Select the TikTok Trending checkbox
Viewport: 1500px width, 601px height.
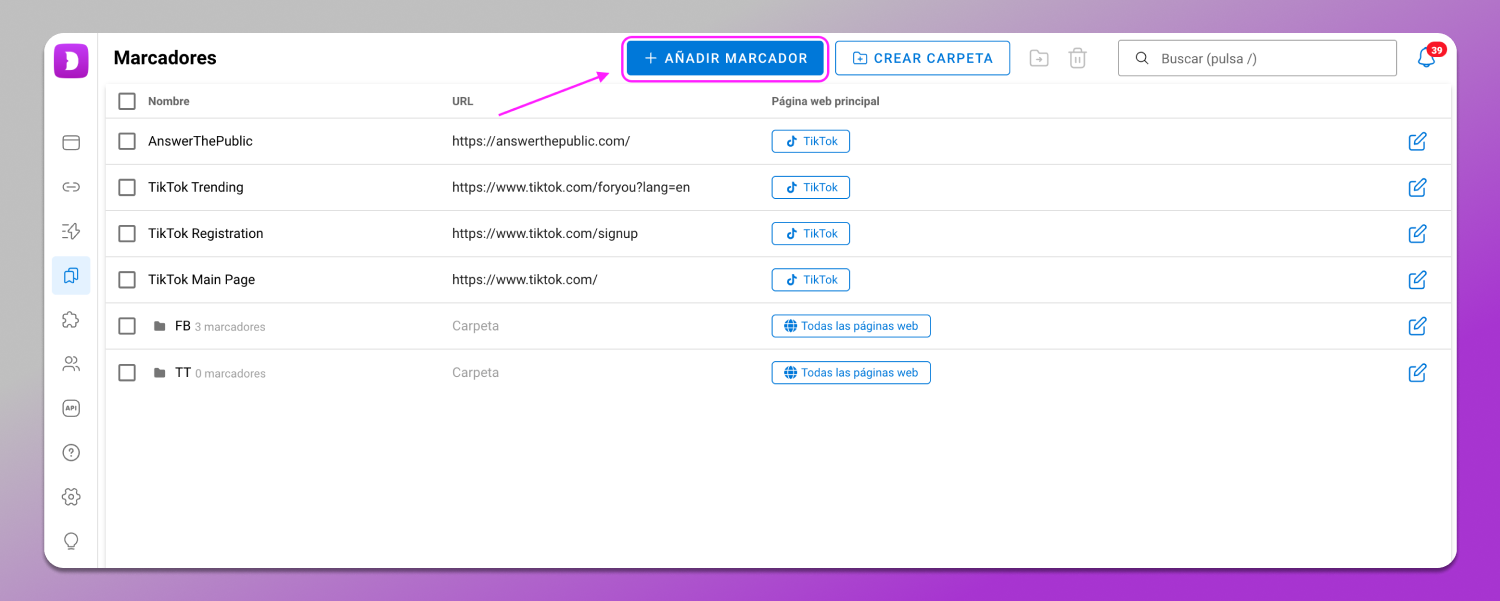click(127, 187)
